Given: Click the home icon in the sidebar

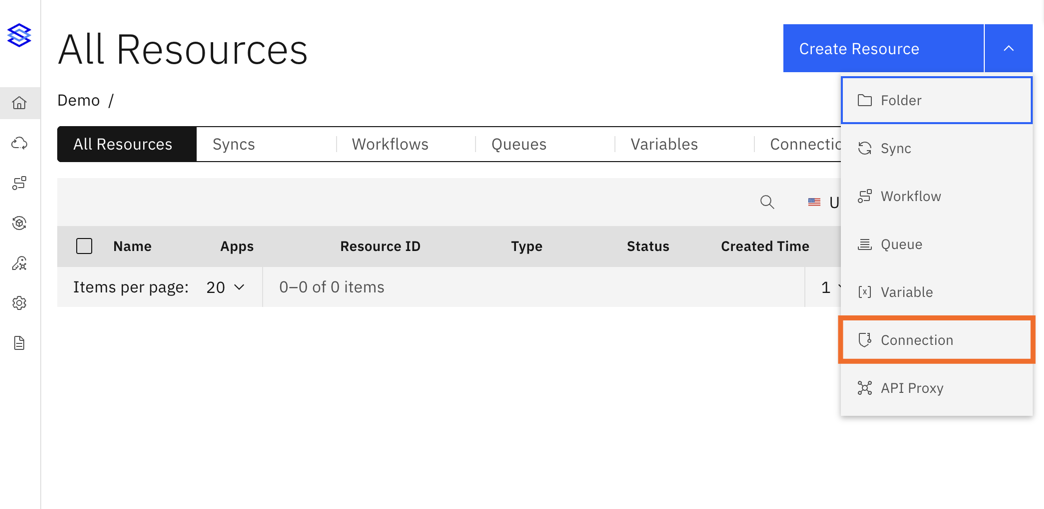Looking at the screenshot, I should point(19,103).
